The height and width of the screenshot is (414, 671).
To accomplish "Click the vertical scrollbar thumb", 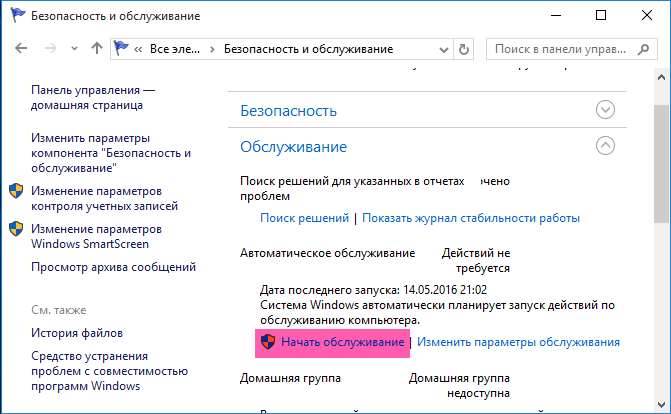I will coord(662,160).
